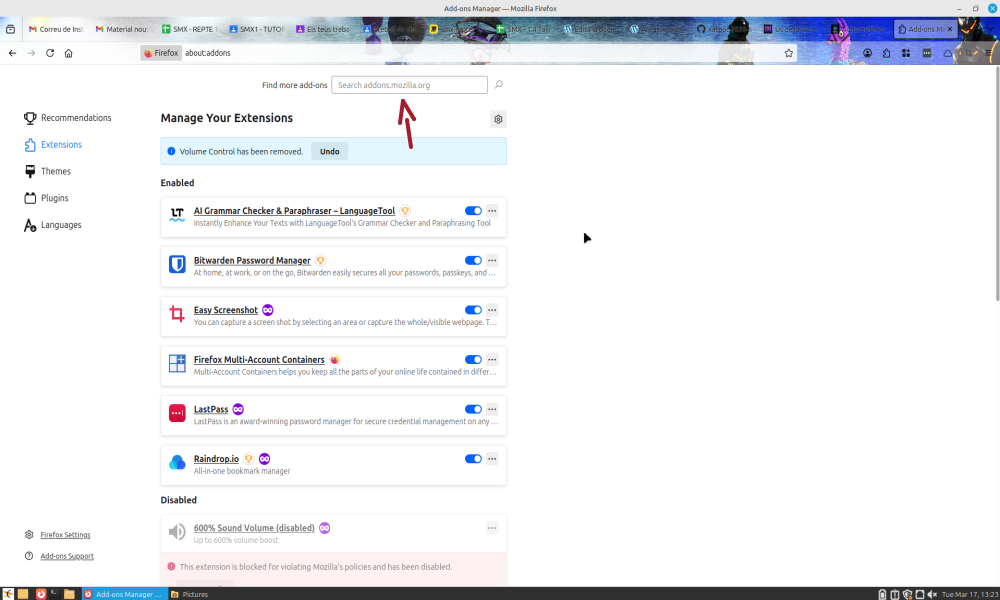Image resolution: width=1000 pixels, height=600 pixels.
Task: Toggle off the Easy Screenshot extension
Action: 473,310
